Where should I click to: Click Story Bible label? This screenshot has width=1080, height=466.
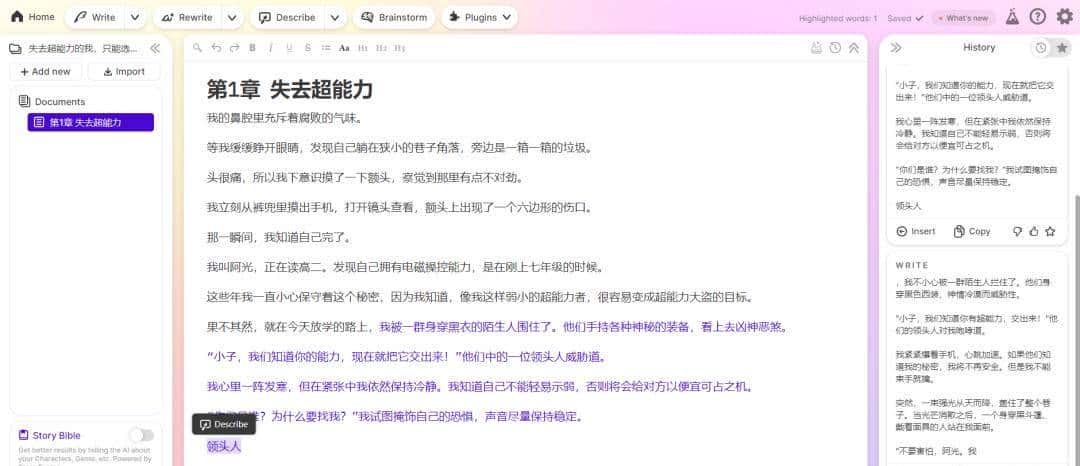coord(56,435)
